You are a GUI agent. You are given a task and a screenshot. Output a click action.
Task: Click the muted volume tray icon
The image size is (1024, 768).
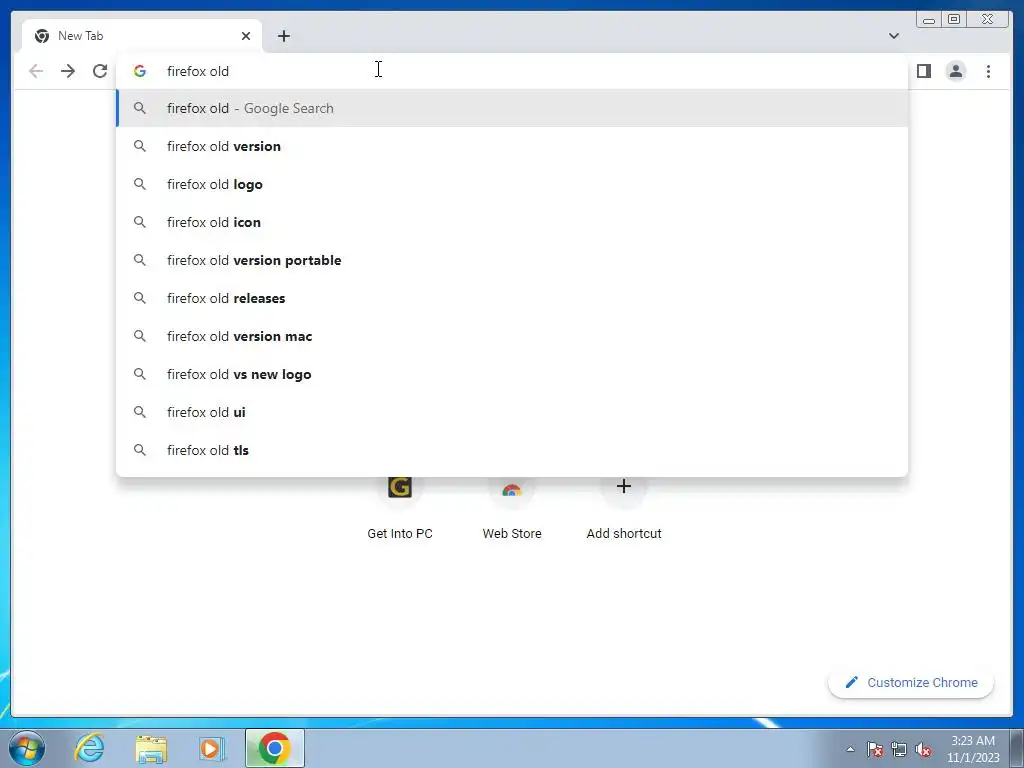tap(923, 749)
